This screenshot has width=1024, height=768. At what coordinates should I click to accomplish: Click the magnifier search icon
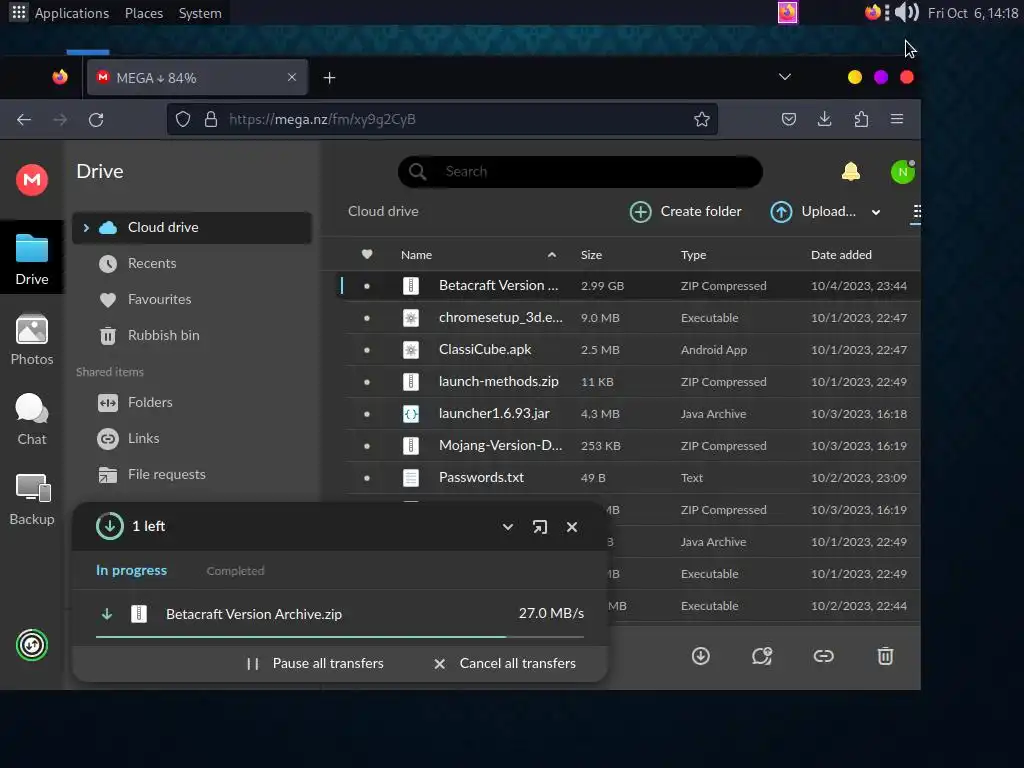tap(418, 172)
